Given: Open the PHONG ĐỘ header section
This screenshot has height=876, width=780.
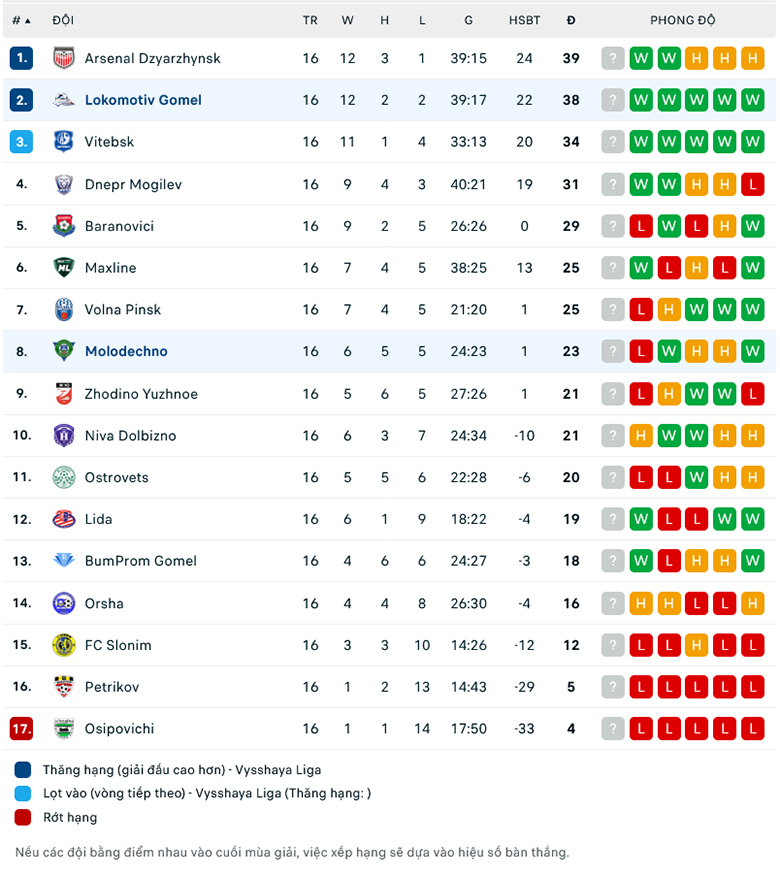Looking at the screenshot, I should click(x=683, y=20).
